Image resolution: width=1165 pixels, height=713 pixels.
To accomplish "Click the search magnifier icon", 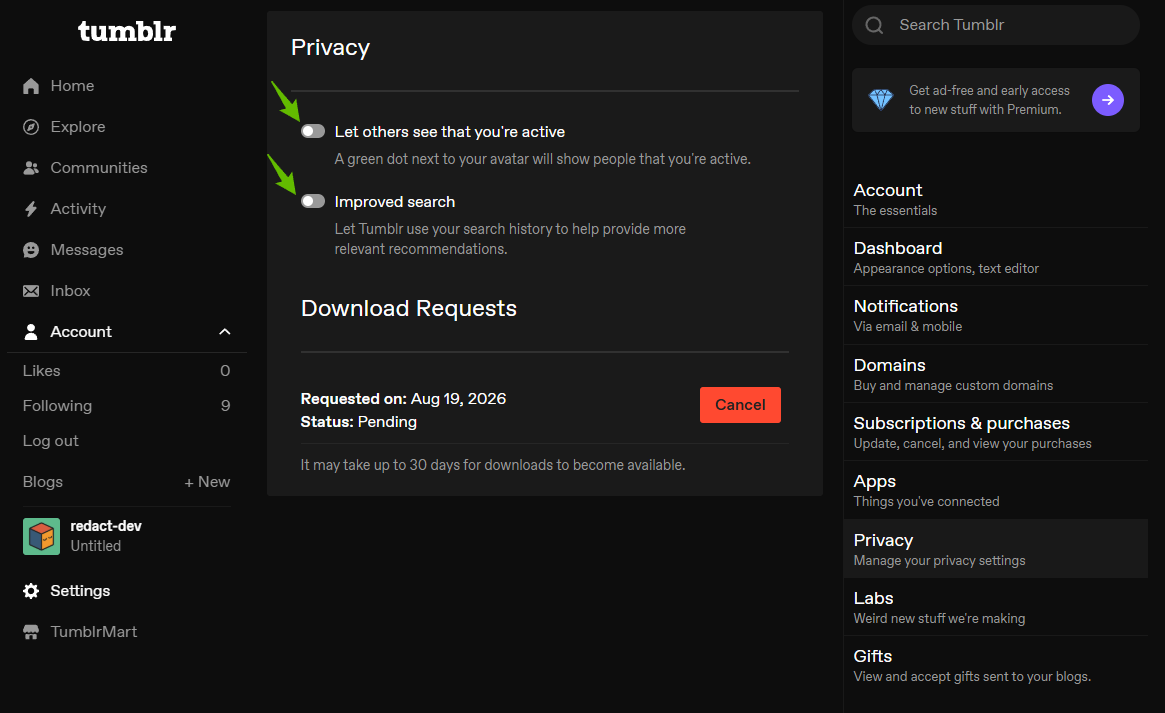I will pyautogui.click(x=874, y=25).
